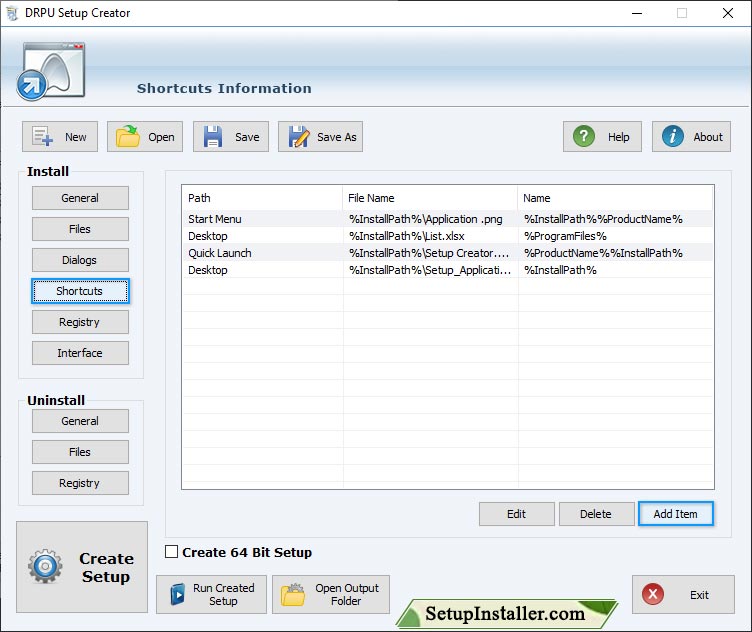752x632 pixels.
Task: Click the Shortcuts Information header icon
Action: (51, 72)
